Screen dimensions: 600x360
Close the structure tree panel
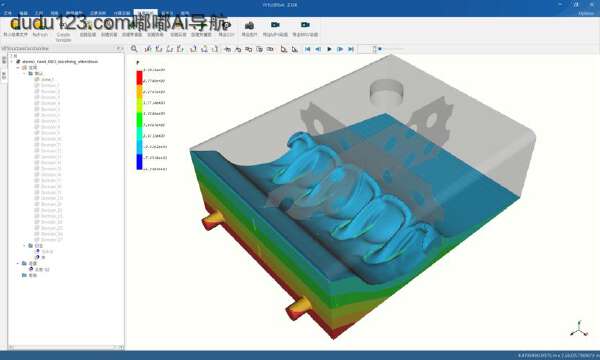pos(122,49)
